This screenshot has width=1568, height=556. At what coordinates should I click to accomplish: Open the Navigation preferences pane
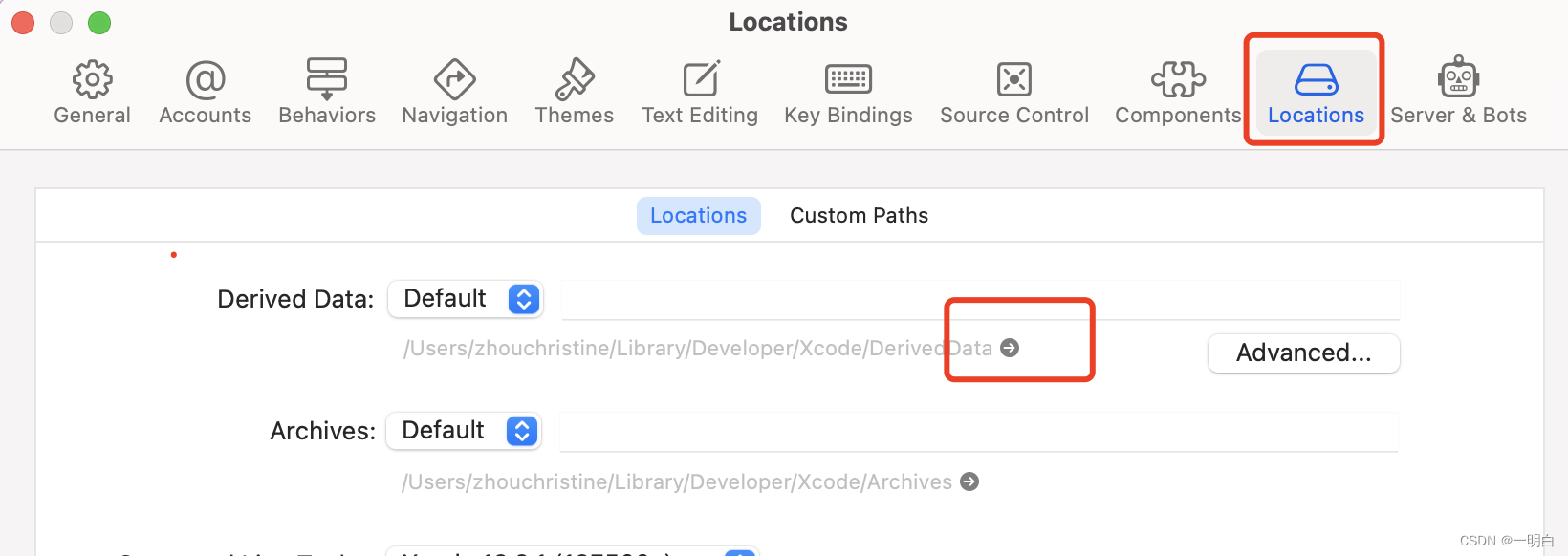tap(454, 93)
